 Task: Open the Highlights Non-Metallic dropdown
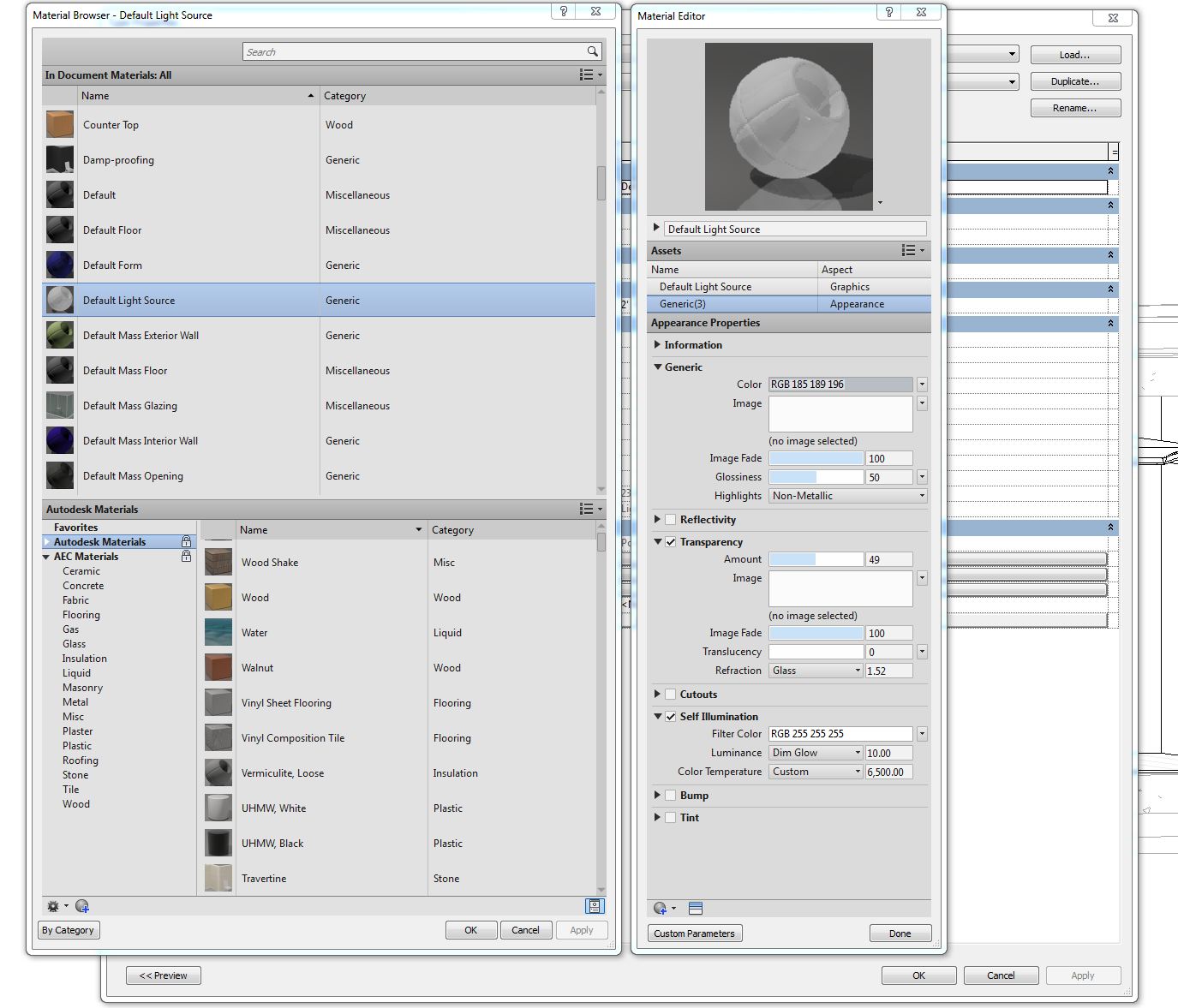click(848, 496)
